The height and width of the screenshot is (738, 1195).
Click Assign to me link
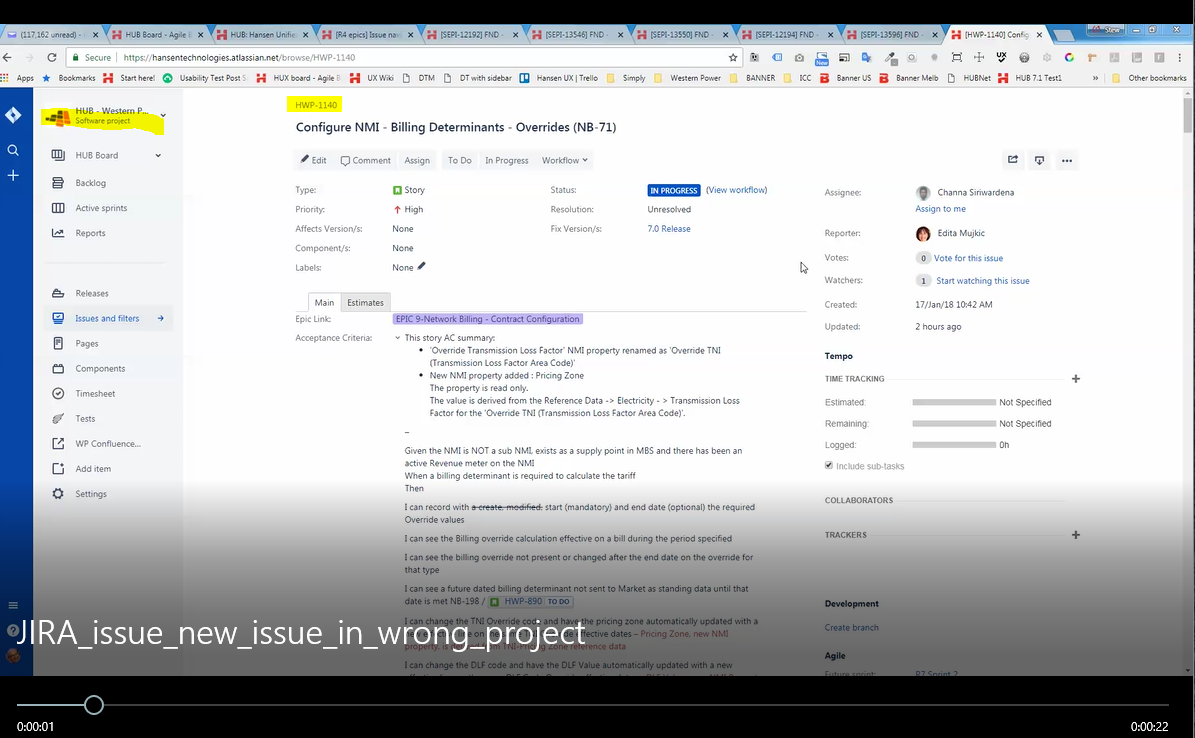coord(940,209)
